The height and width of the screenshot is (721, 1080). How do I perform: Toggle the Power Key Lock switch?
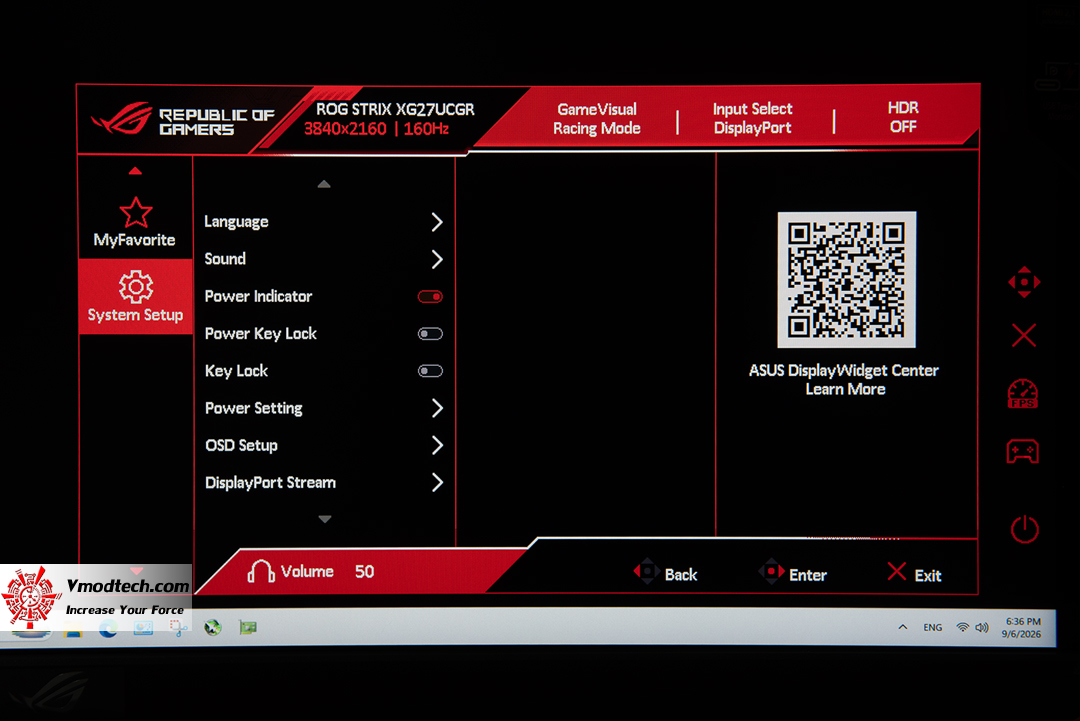click(x=430, y=333)
